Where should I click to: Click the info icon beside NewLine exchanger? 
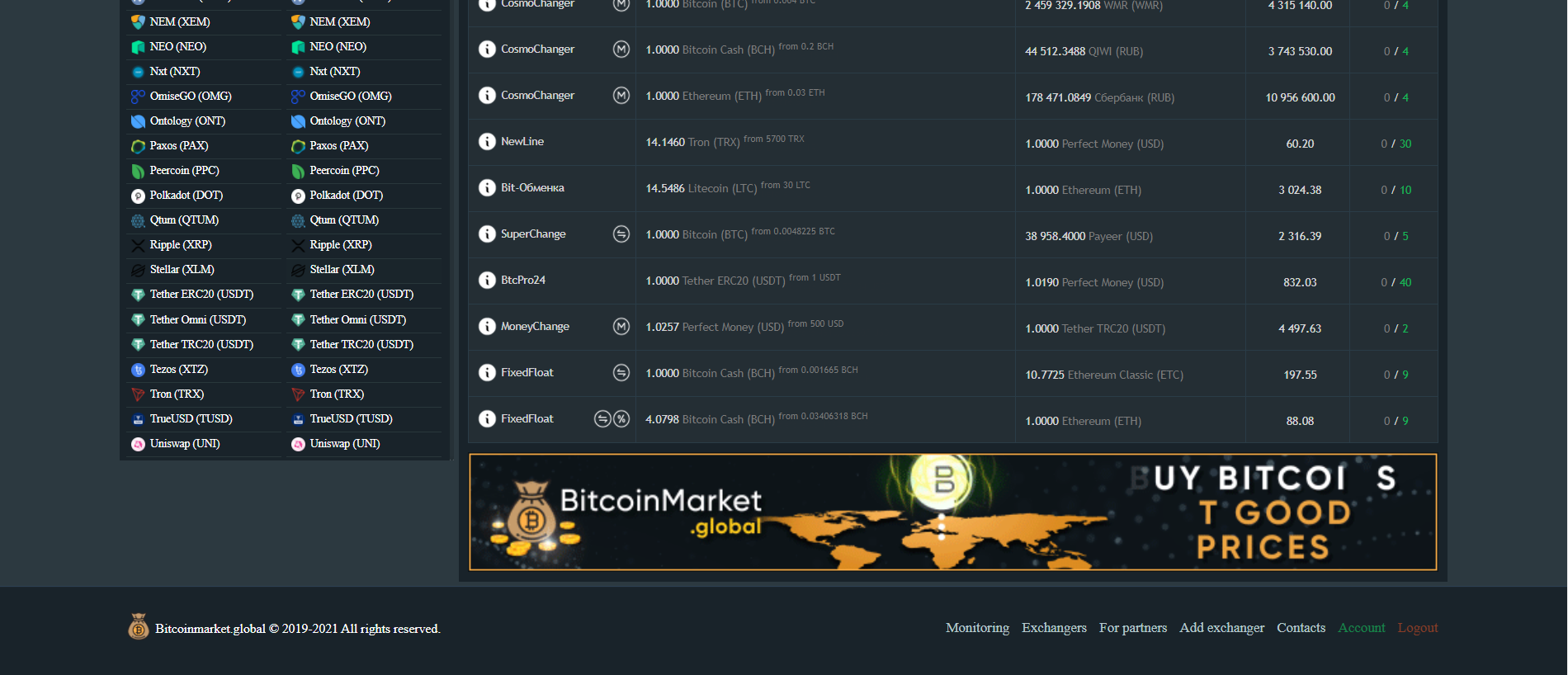[487, 142]
